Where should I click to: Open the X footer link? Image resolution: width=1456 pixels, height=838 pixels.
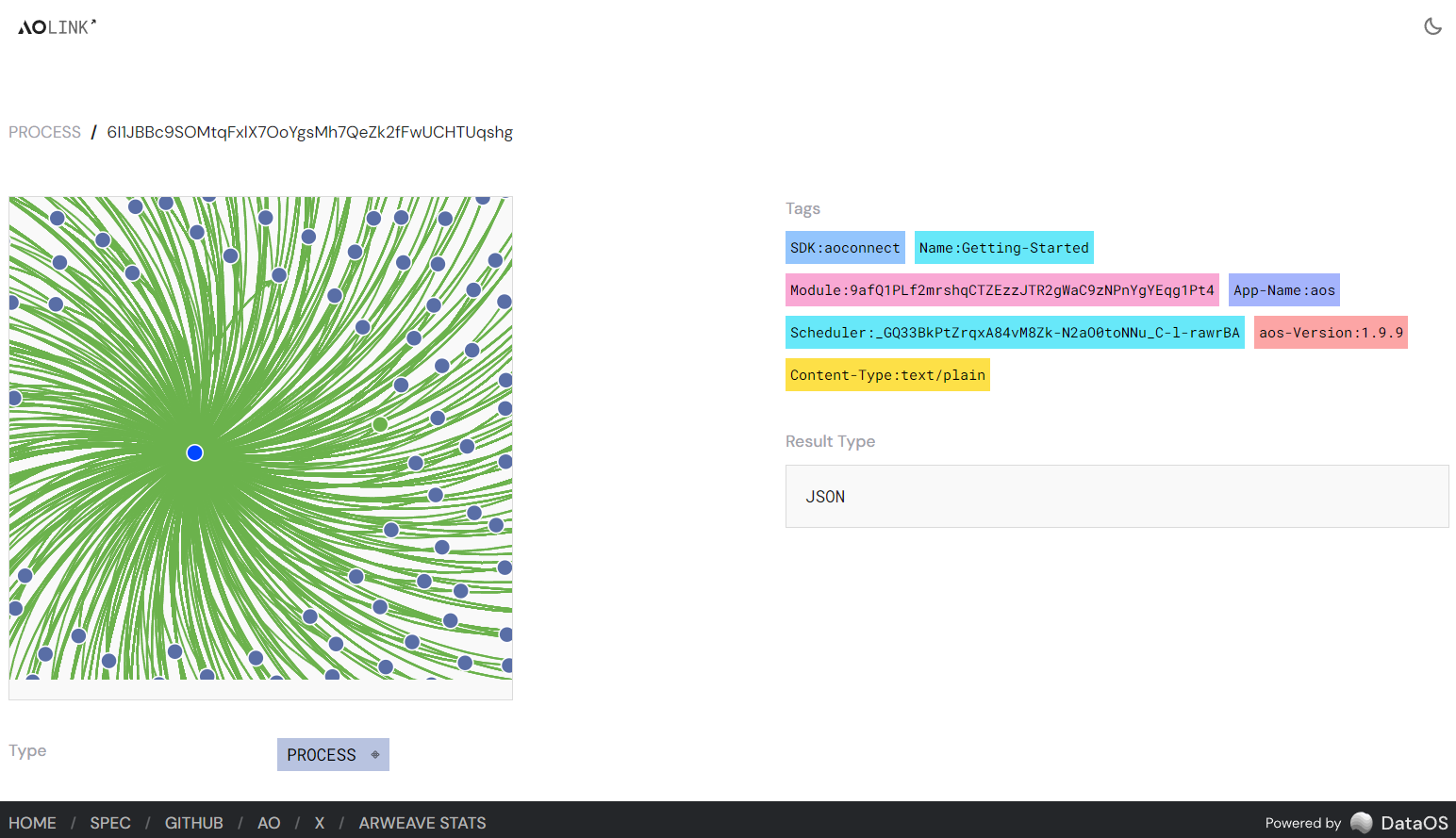pyautogui.click(x=320, y=823)
